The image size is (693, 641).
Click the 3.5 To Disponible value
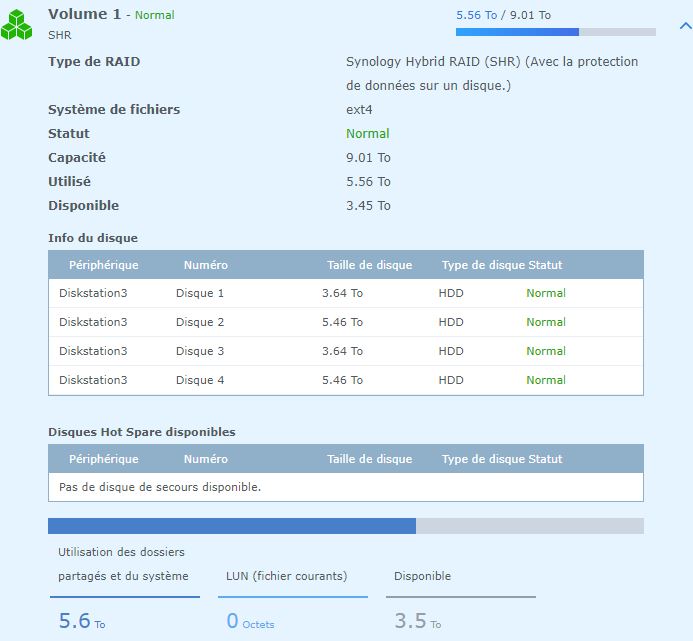418,621
